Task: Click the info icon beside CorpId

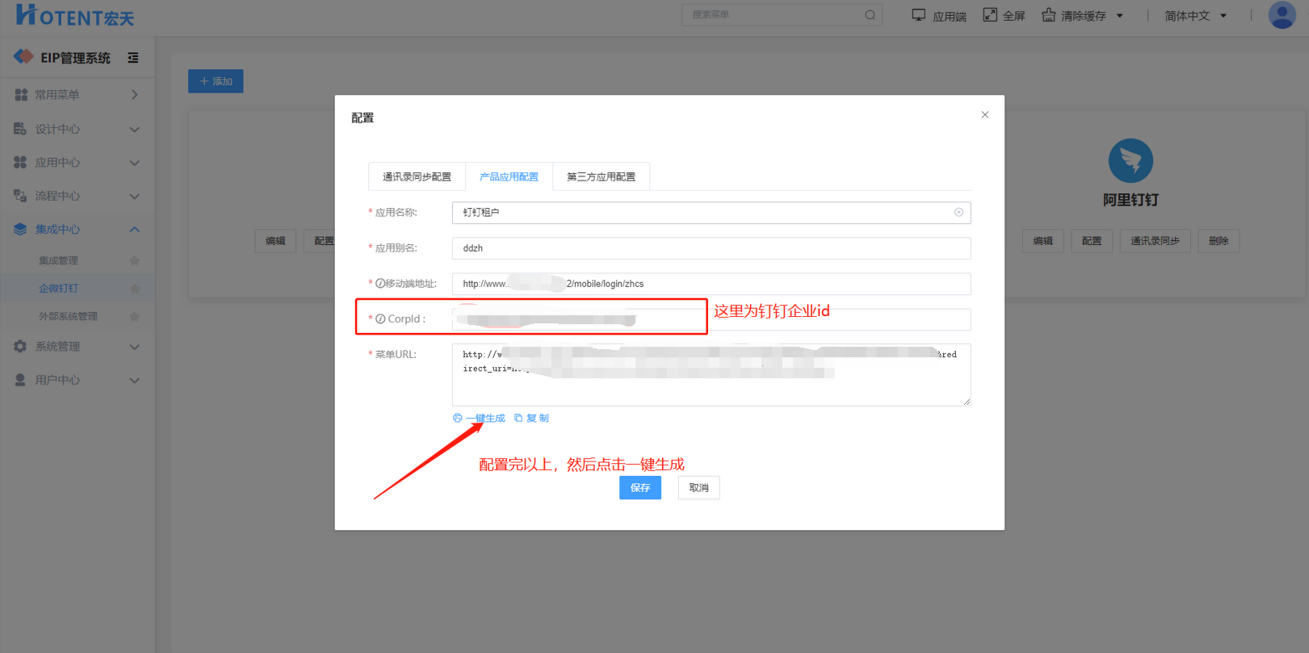Action: click(380, 319)
